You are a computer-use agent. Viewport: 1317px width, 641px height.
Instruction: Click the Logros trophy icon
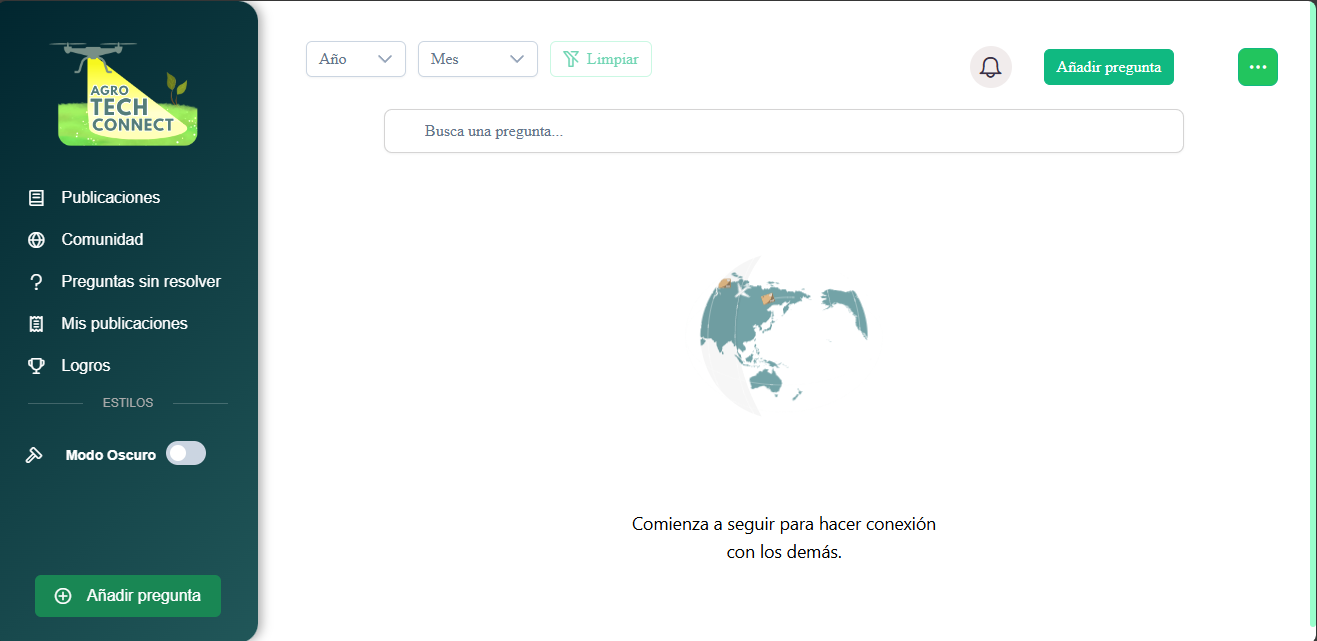coord(37,366)
